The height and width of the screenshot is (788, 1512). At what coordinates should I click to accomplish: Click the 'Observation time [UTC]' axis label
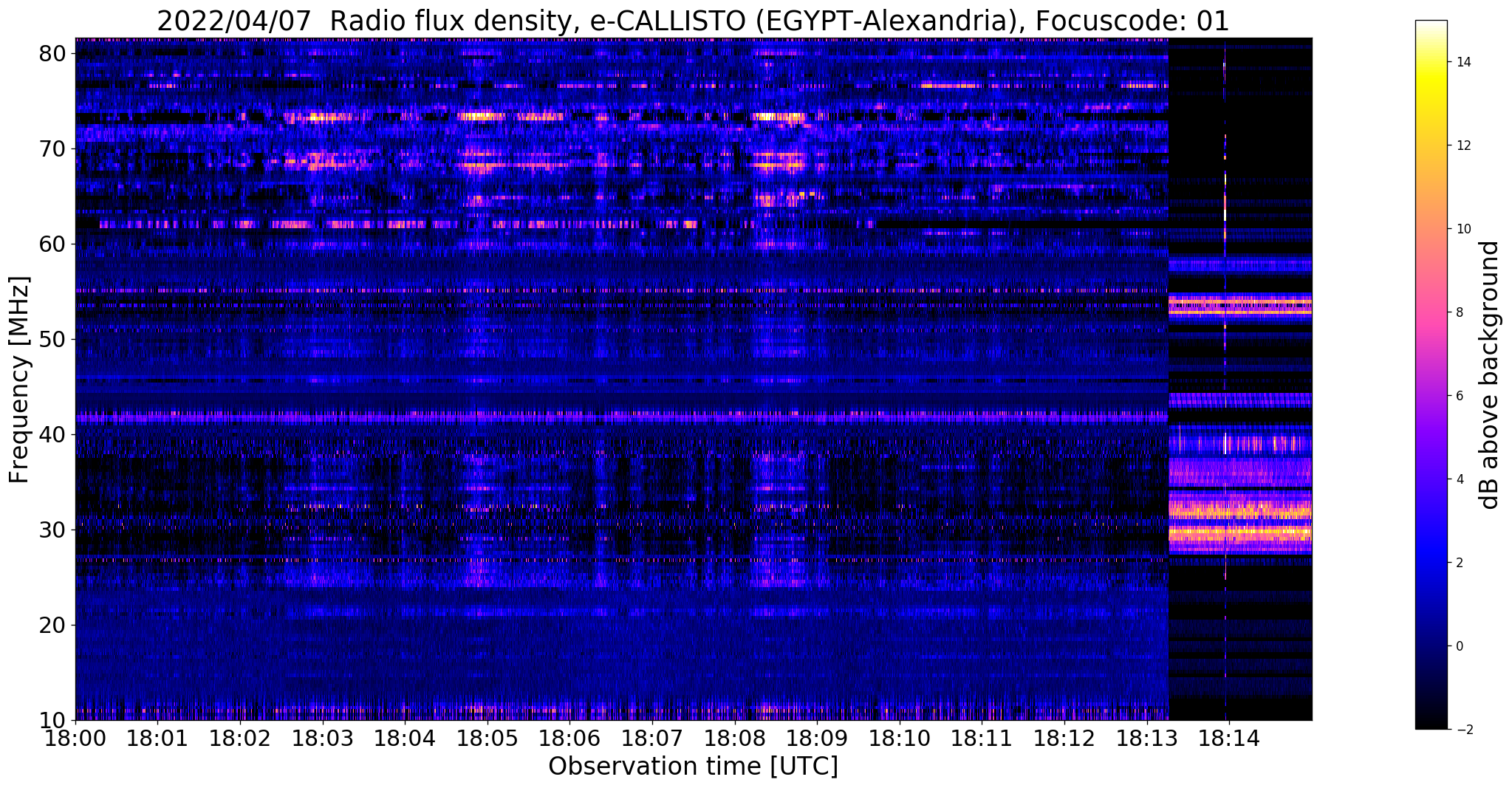pyautogui.click(x=693, y=767)
